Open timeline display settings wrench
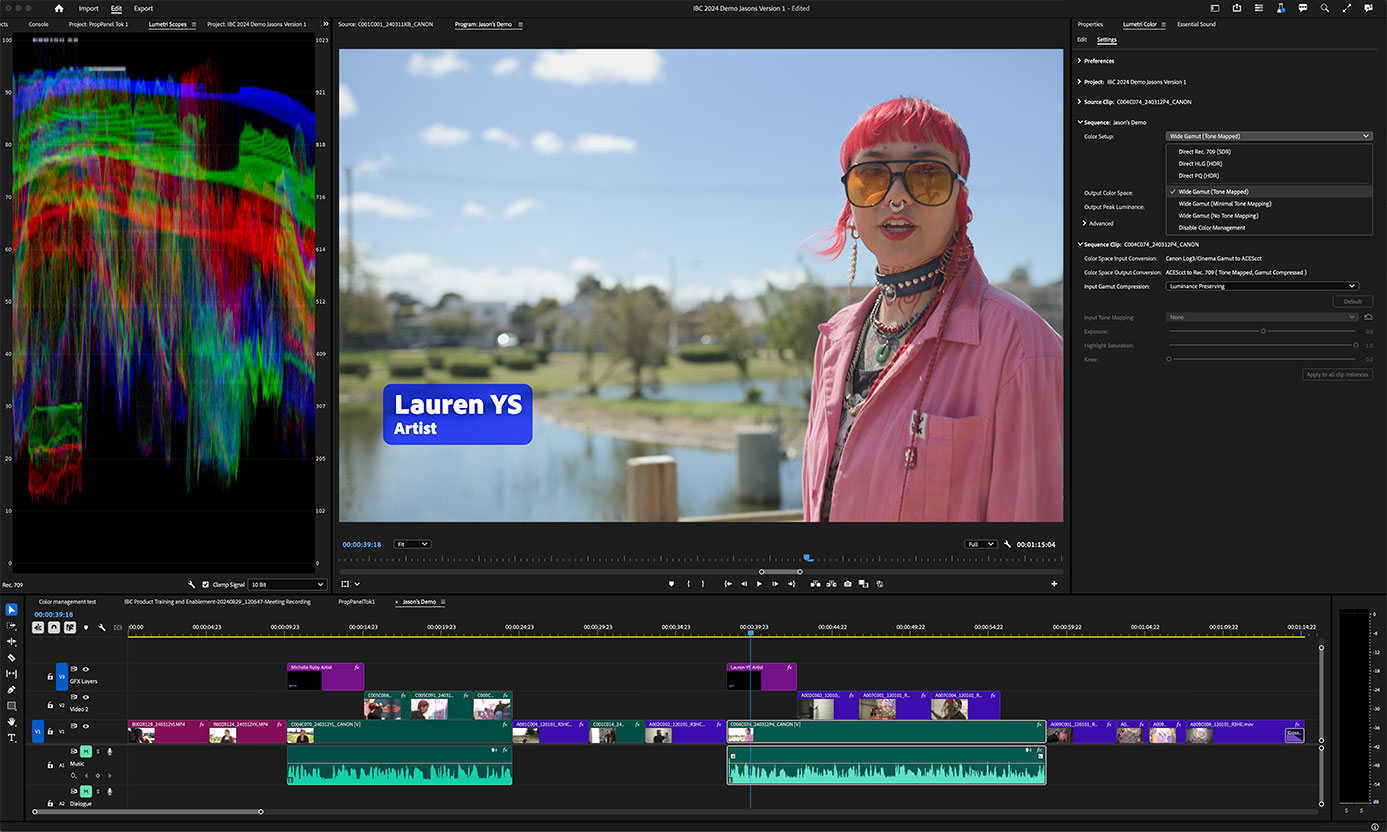Screen dimensions: 1387x832 [x=102, y=627]
